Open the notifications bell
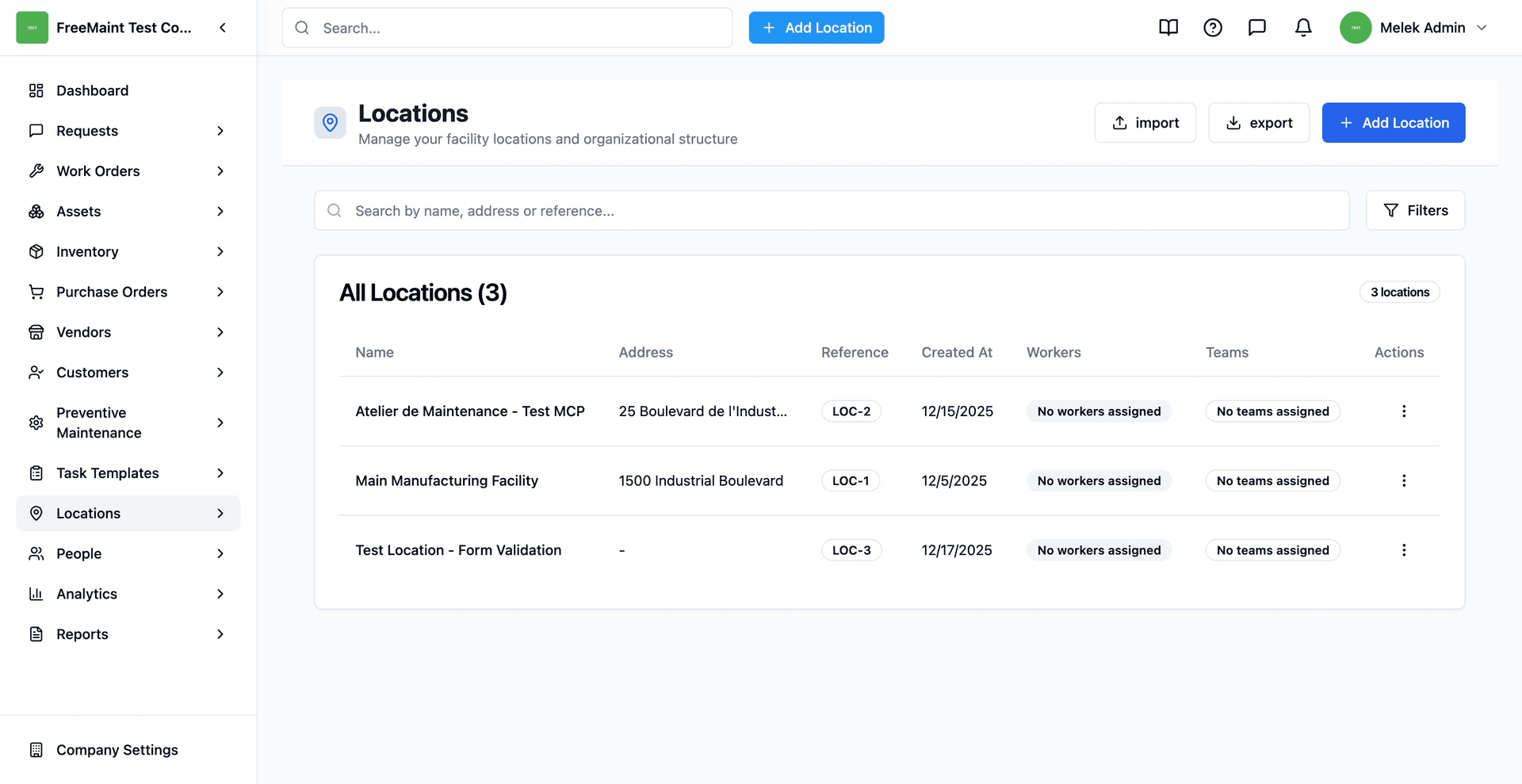The image size is (1522, 784). [1303, 28]
